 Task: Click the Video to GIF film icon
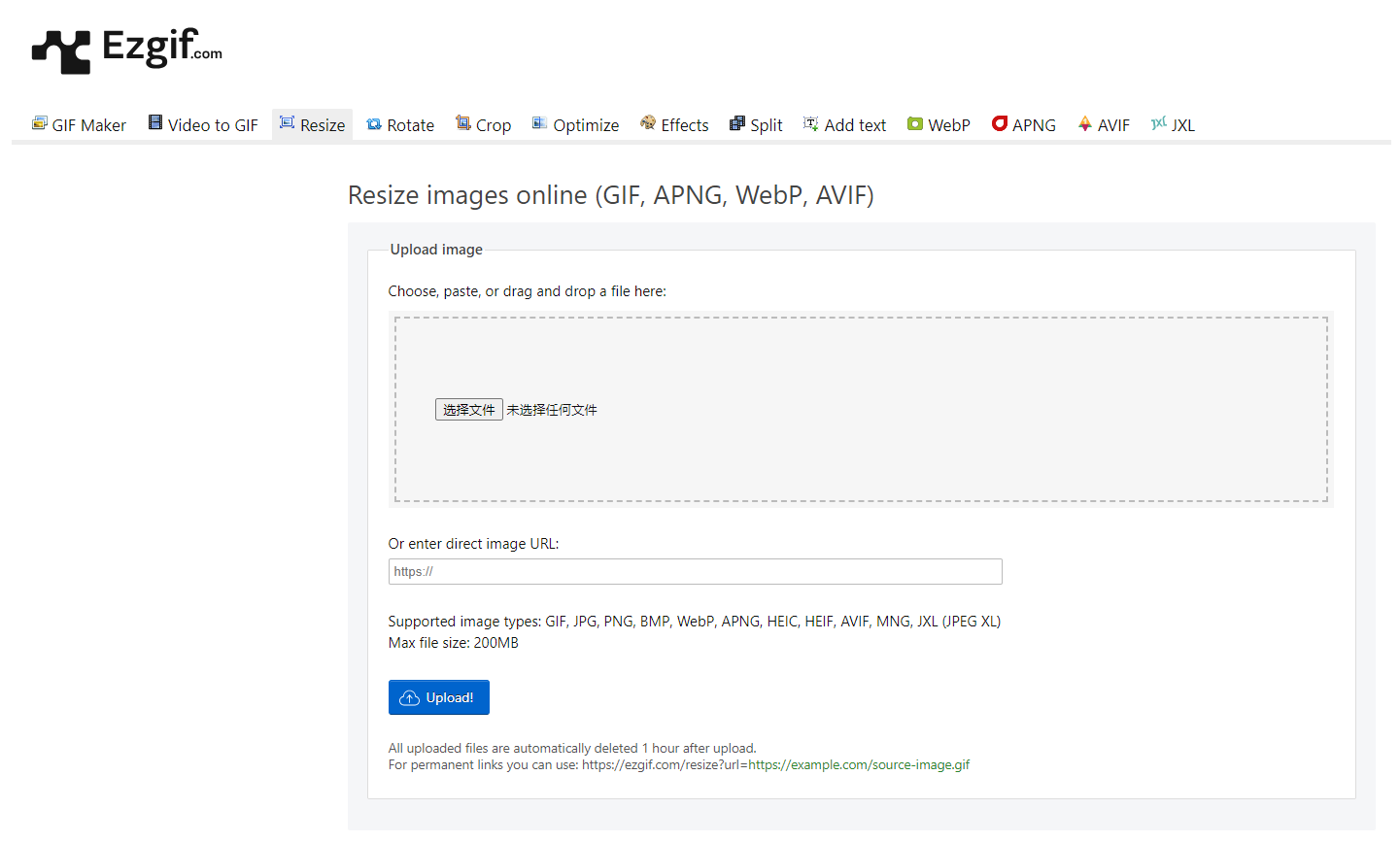coord(155,122)
